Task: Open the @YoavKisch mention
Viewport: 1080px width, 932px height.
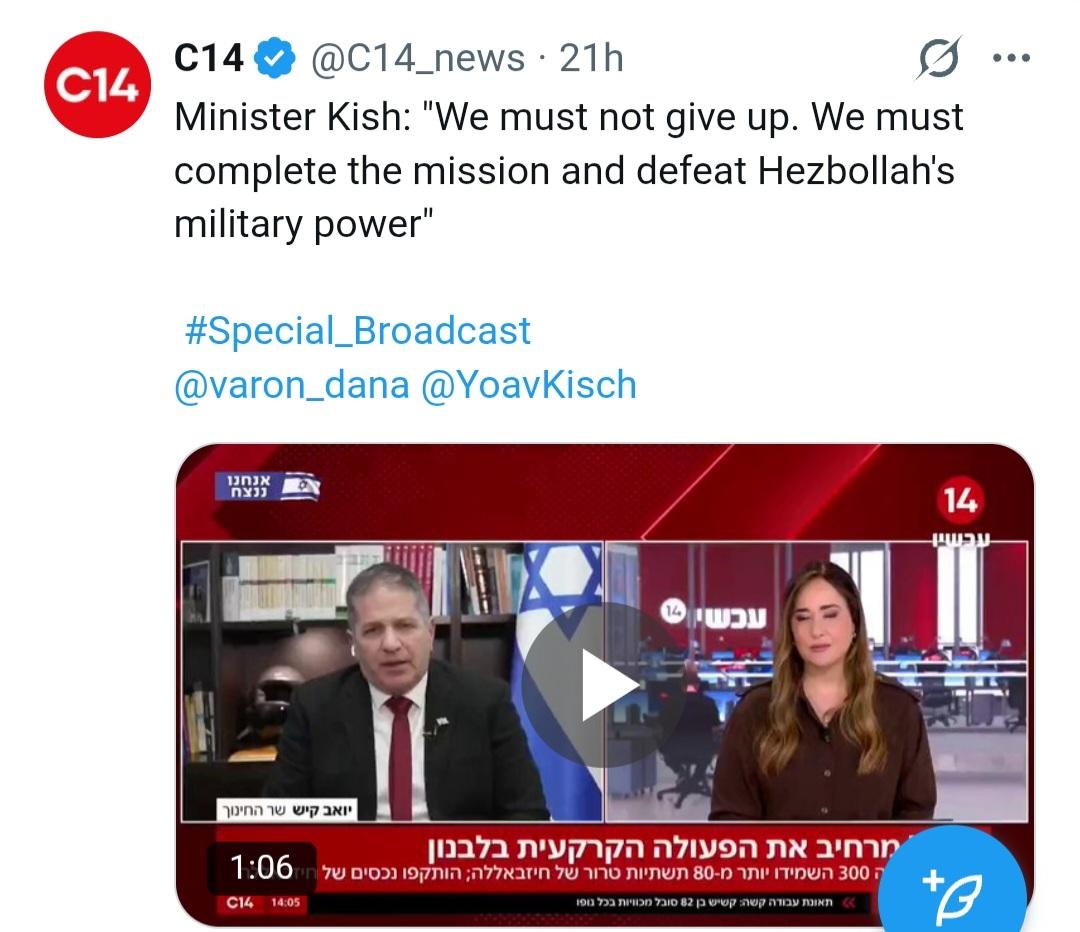Action: (528, 385)
